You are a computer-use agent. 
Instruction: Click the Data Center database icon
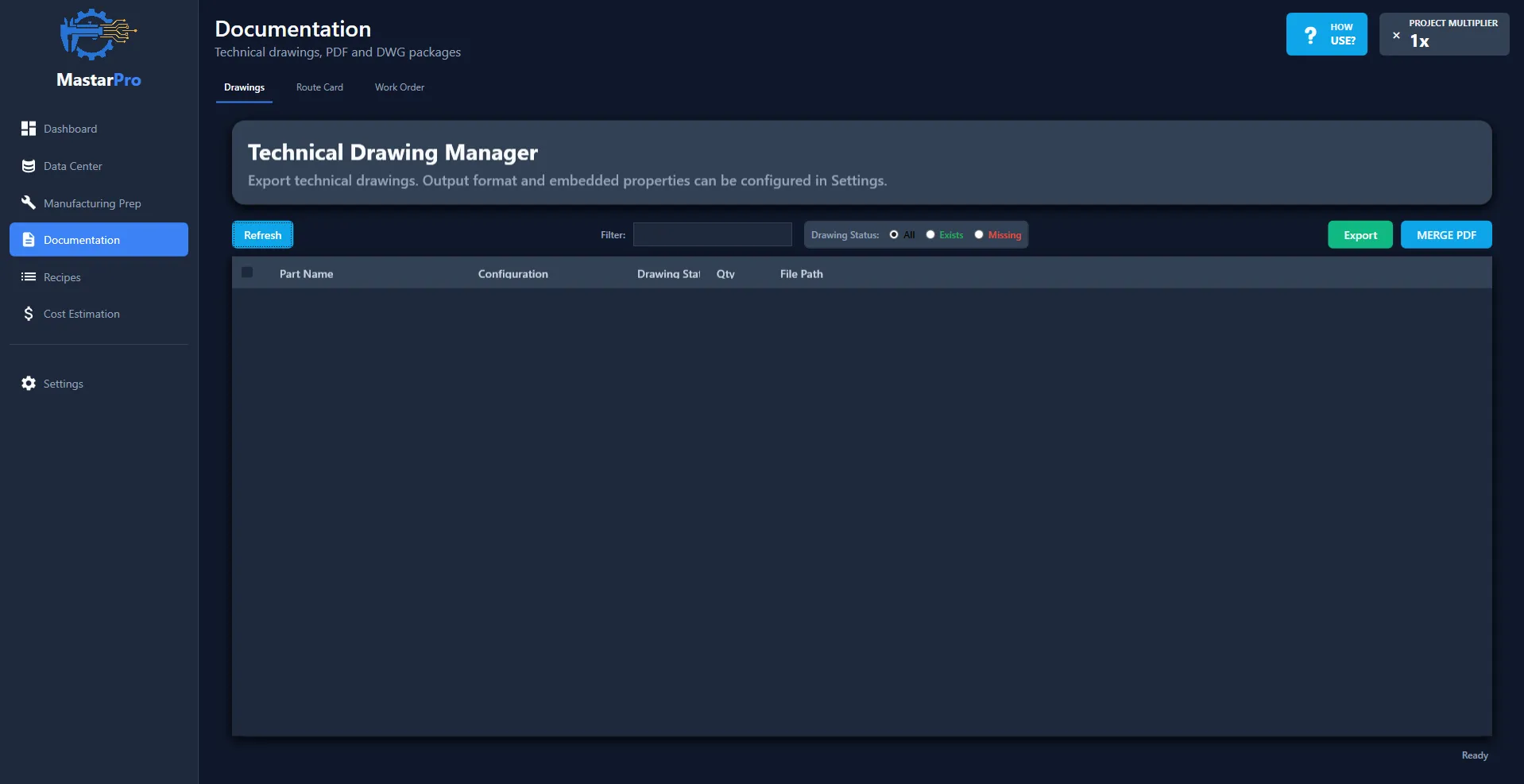[x=29, y=166]
